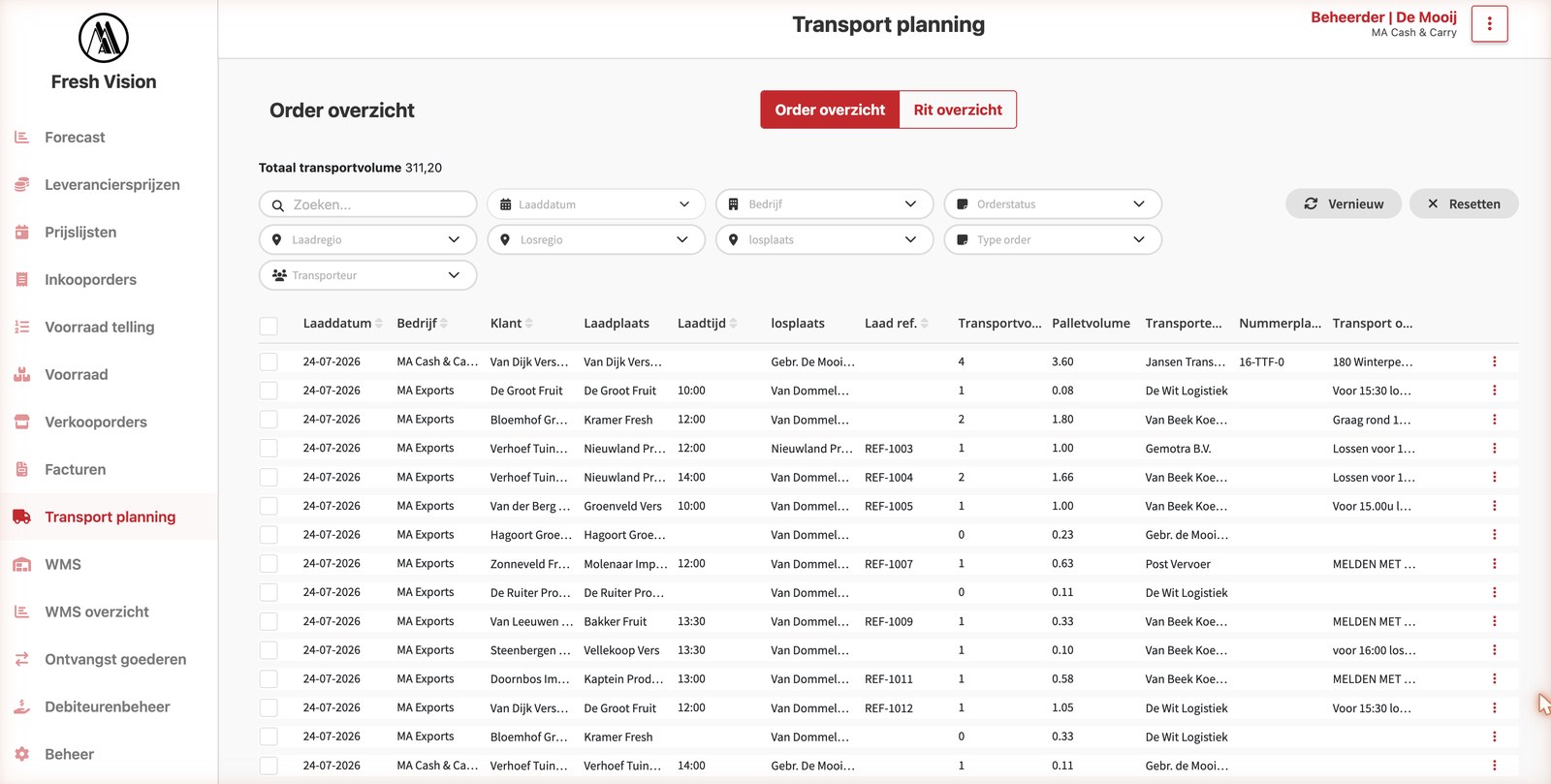Check the REF-1007 row checkbox
Viewport: 1551px width, 784px height.
[269, 564]
